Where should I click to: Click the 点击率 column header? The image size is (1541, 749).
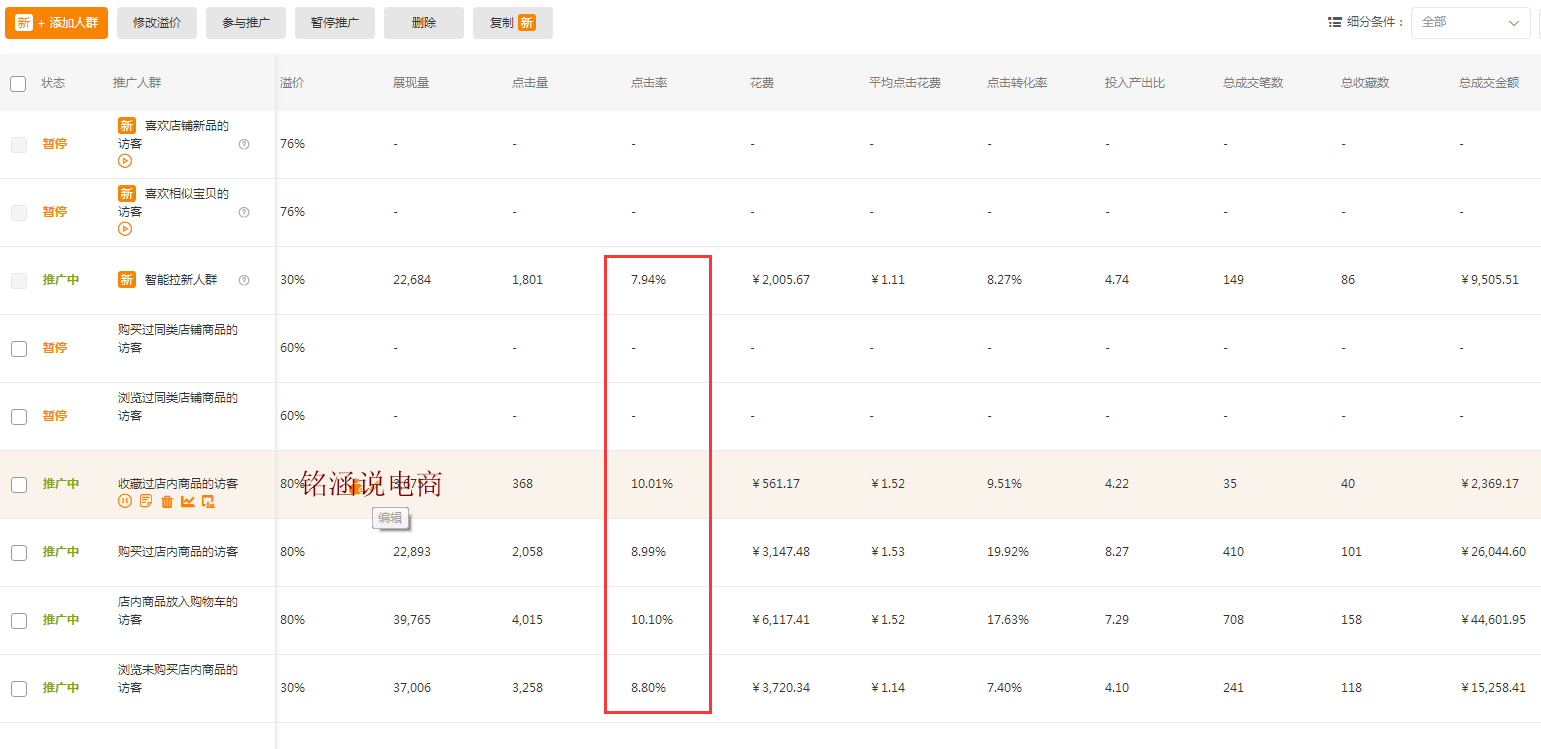pos(649,83)
